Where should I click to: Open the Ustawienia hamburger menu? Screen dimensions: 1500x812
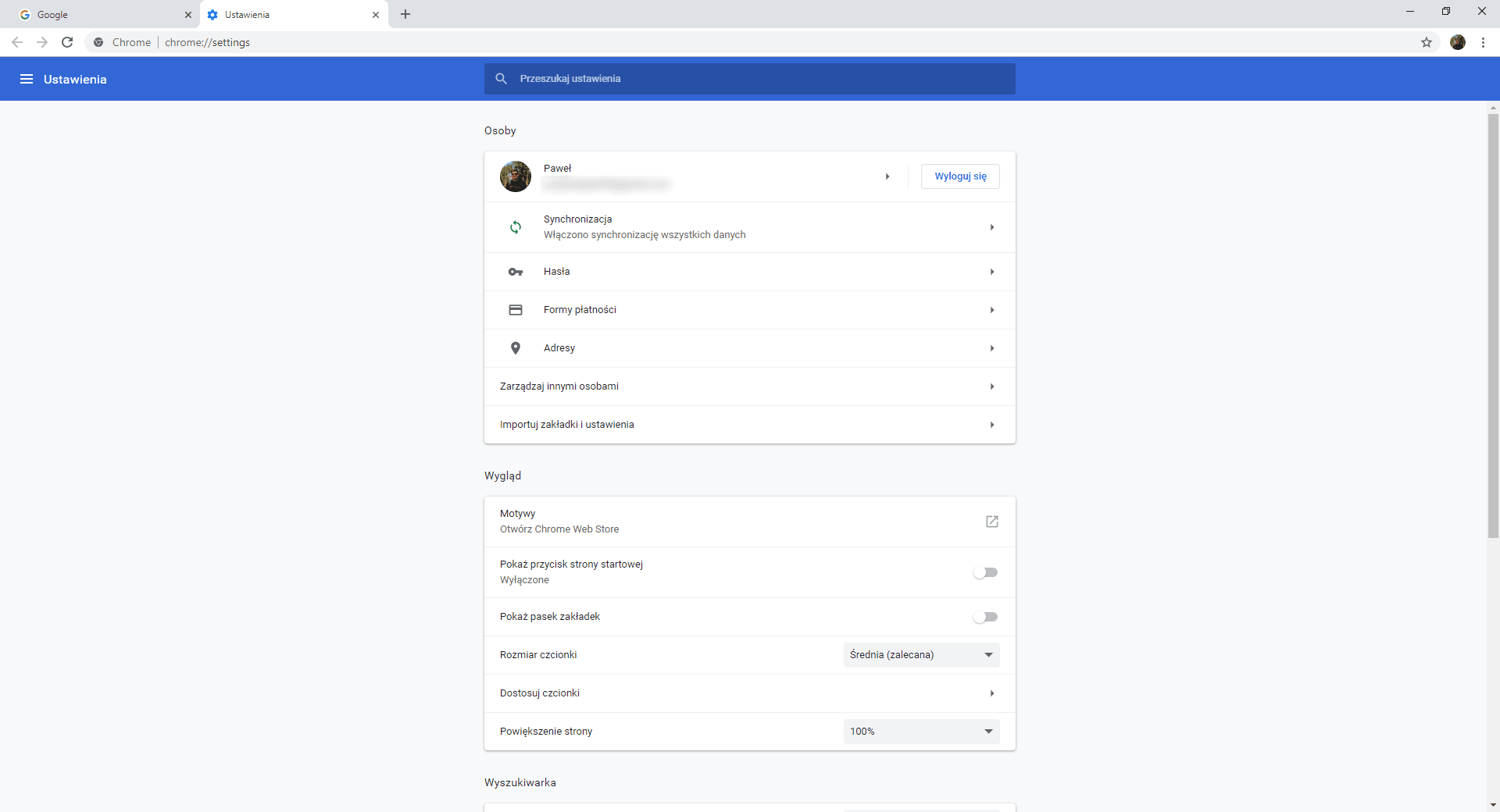27,79
